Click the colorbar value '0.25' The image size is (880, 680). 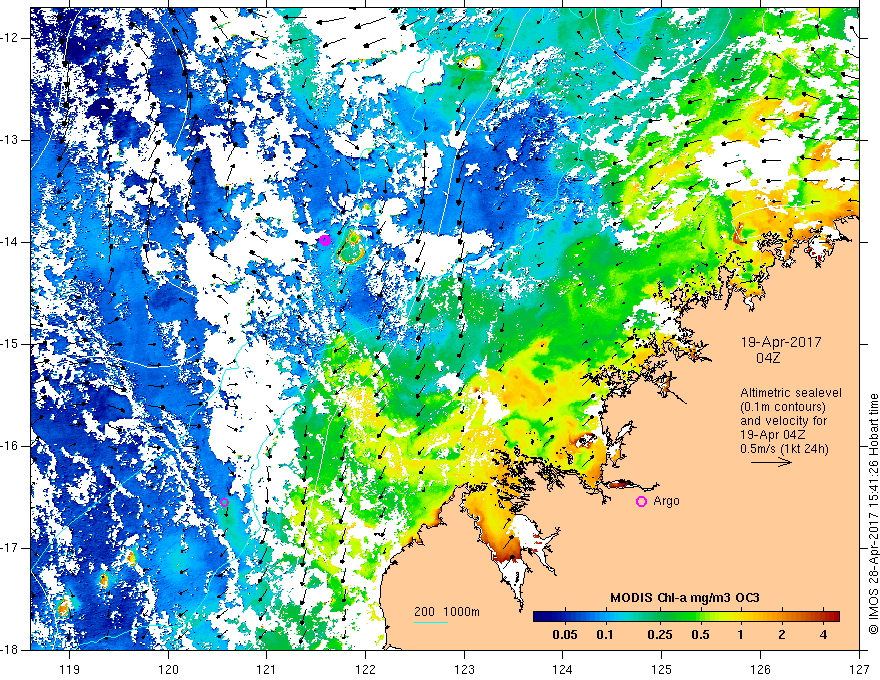[659, 635]
